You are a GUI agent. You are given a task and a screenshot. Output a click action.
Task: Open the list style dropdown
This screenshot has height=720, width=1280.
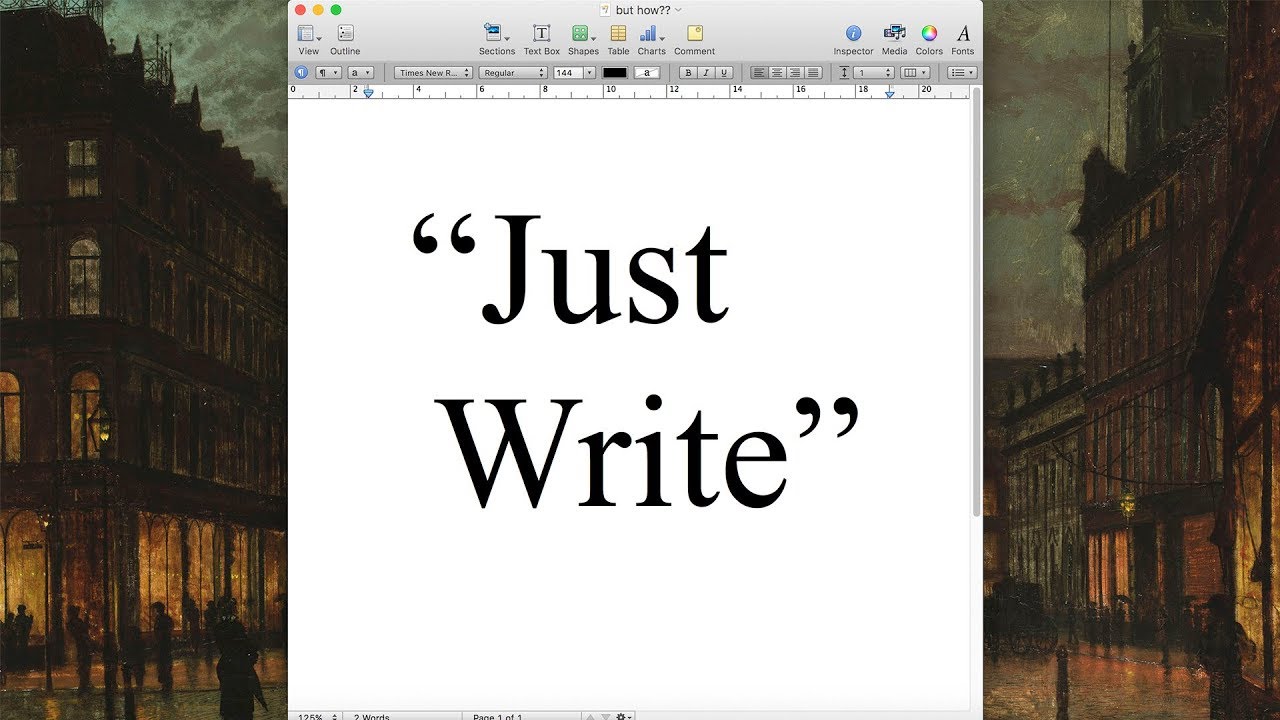[x=962, y=73]
